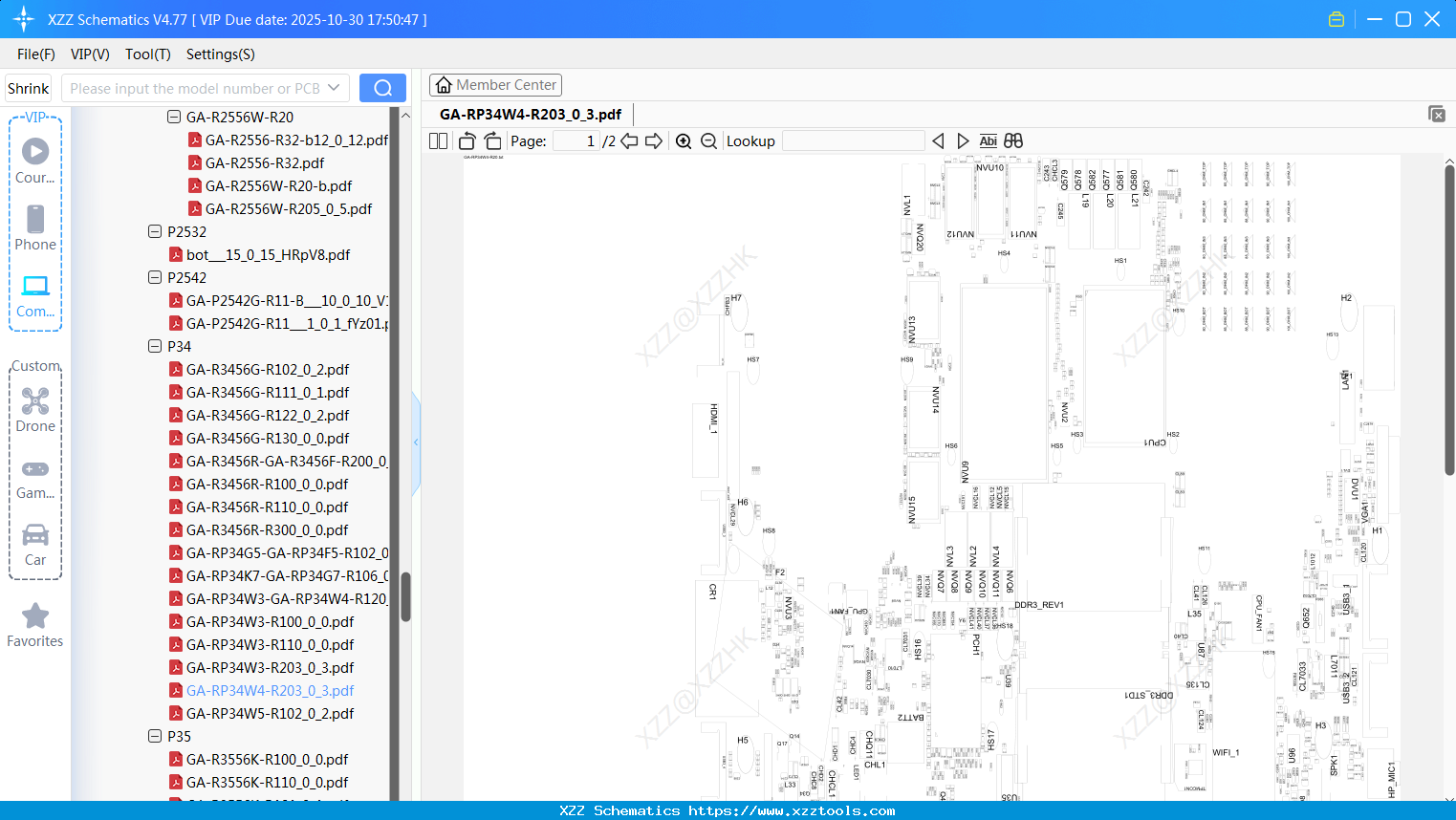This screenshot has height=820, width=1456.
Task: Collapse the P2542 folder
Action: coord(155,277)
